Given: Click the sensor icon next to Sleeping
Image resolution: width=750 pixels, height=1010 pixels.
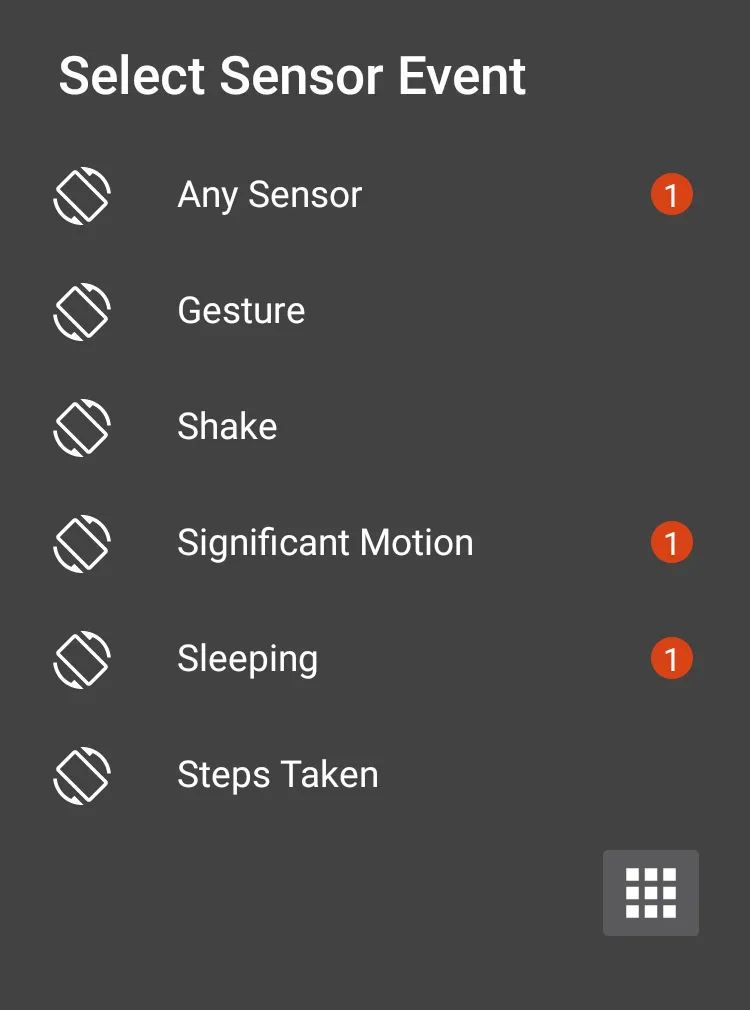Looking at the screenshot, I should 82,659.
